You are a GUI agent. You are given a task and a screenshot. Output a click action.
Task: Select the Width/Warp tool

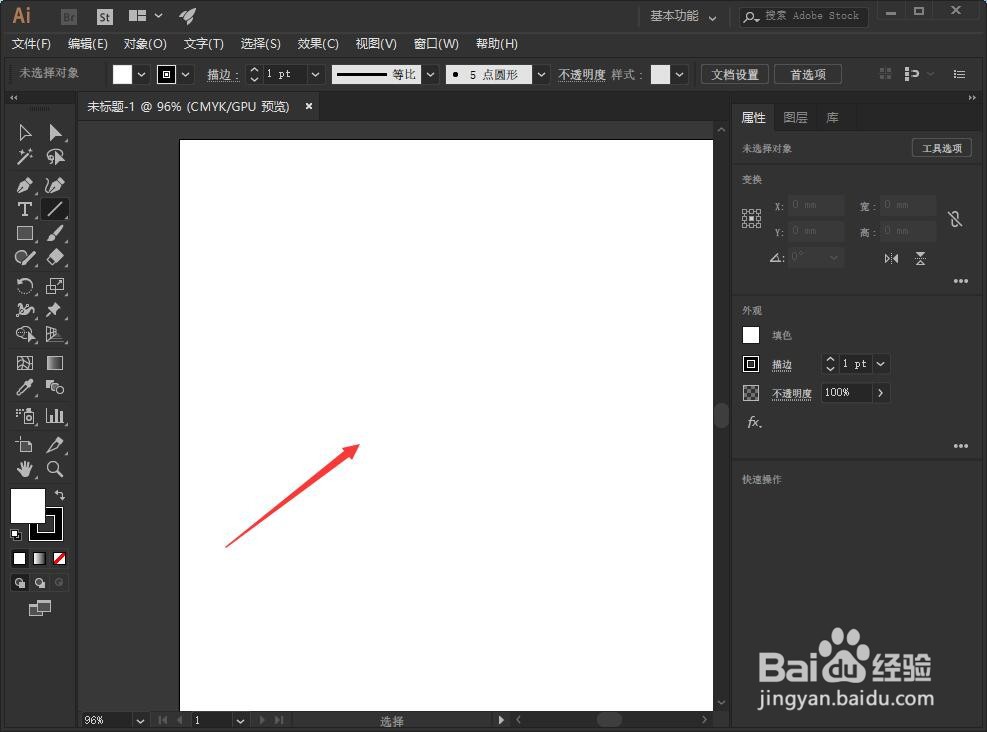[25, 310]
